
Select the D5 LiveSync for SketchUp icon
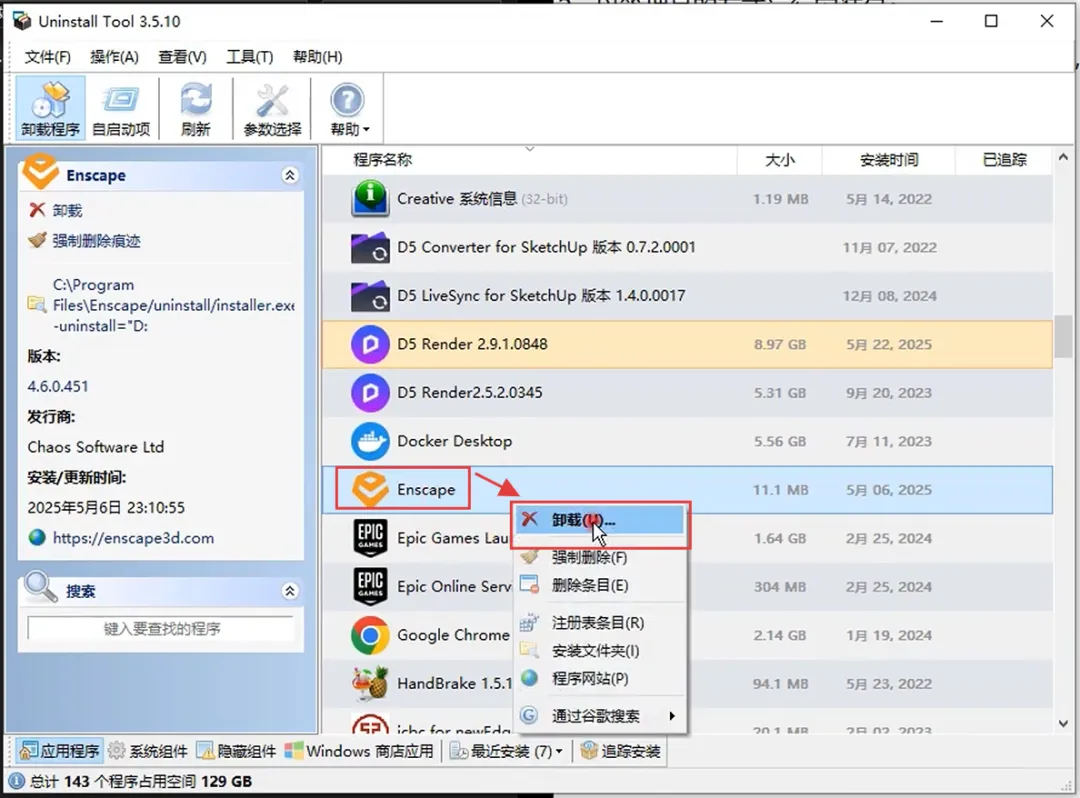tap(370, 295)
